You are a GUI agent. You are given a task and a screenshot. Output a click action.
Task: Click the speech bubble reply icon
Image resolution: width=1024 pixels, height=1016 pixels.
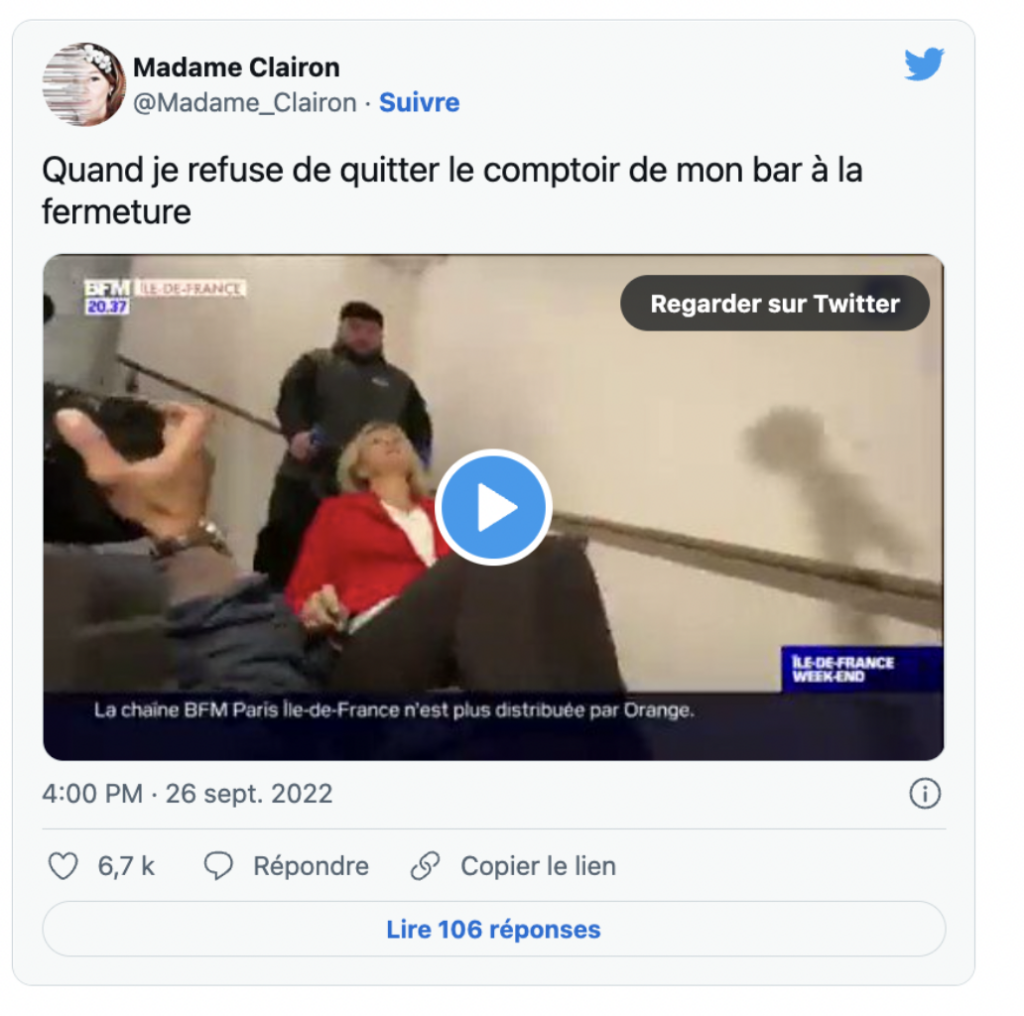(218, 866)
